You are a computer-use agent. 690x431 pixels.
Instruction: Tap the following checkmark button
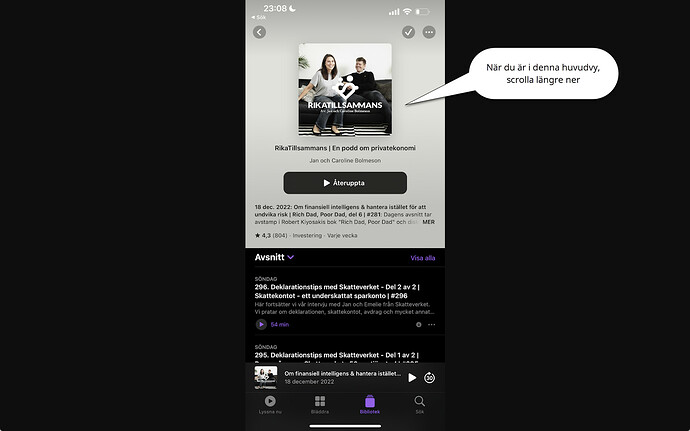click(x=408, y=32)
